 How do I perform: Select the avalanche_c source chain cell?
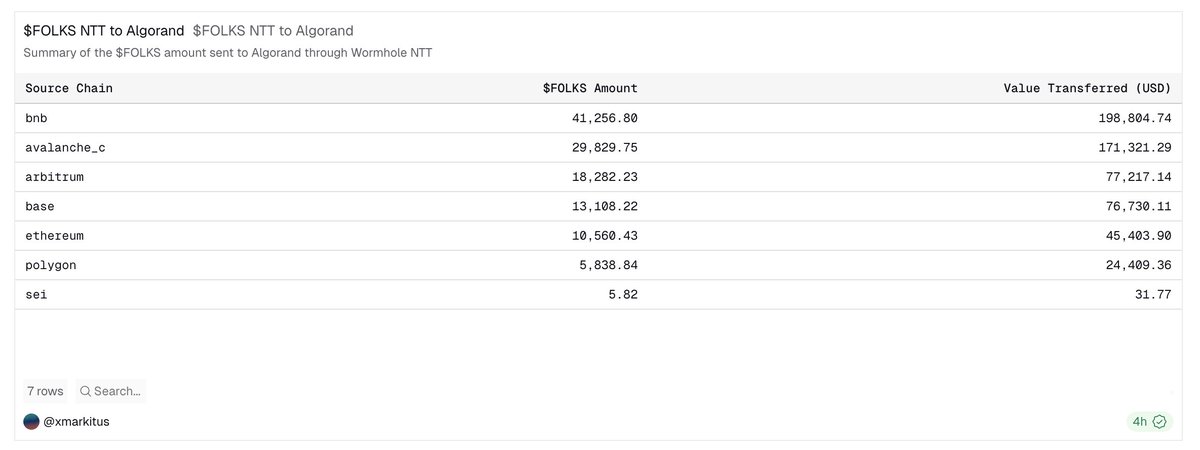click(65, 147)
